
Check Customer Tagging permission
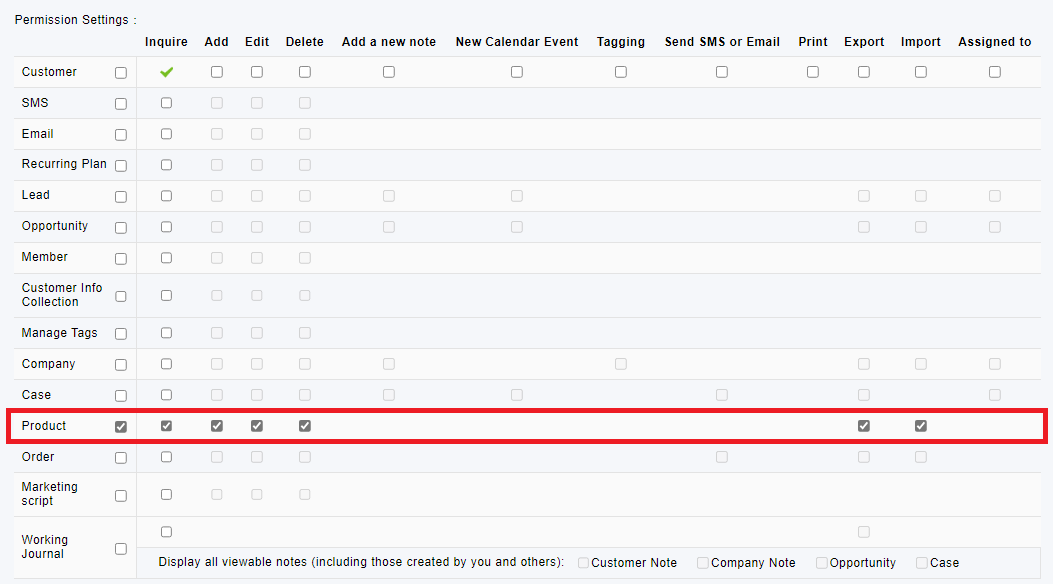pyautogui.click(x=621, y=72)
